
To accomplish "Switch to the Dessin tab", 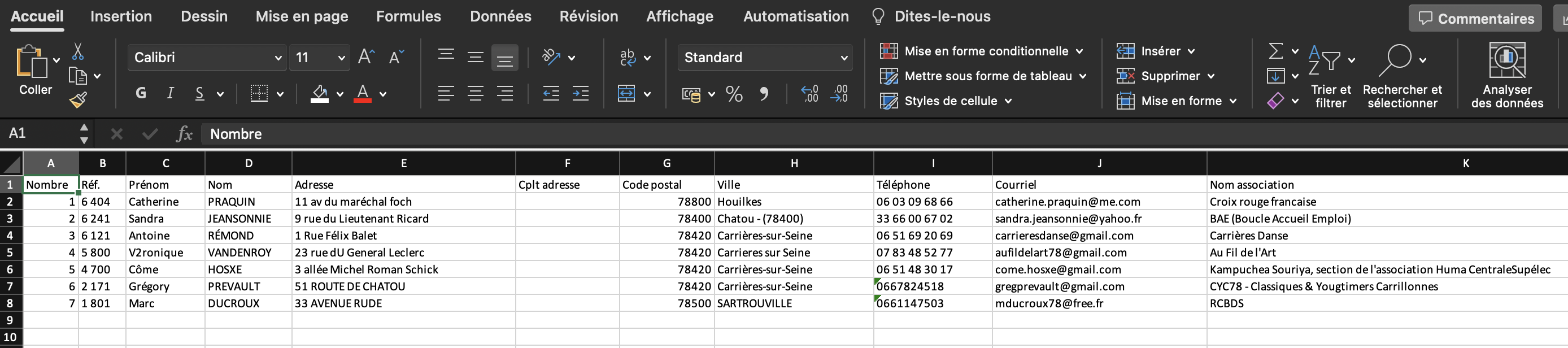I will (x=204, y=16).
